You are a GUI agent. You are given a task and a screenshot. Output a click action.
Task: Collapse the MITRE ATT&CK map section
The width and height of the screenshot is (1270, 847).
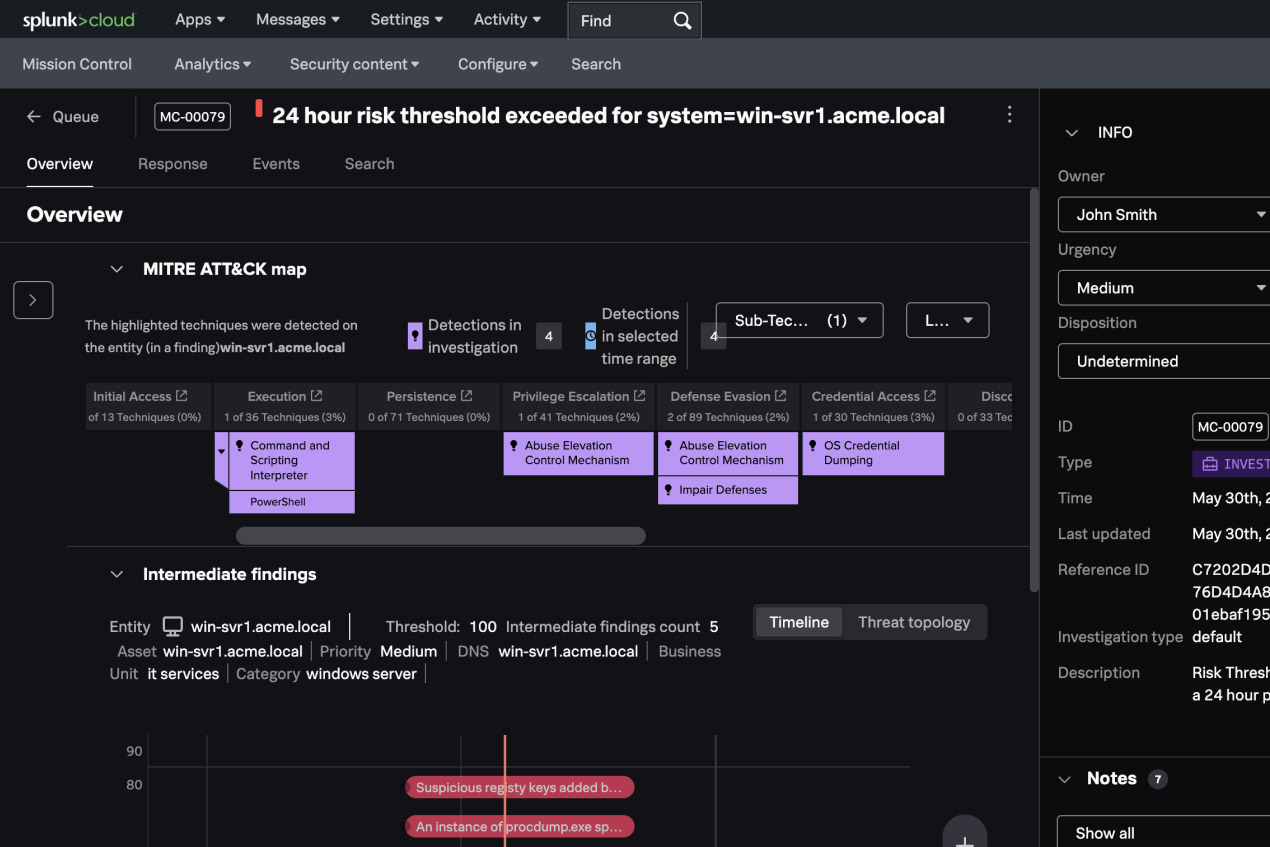tap(117, 269)
